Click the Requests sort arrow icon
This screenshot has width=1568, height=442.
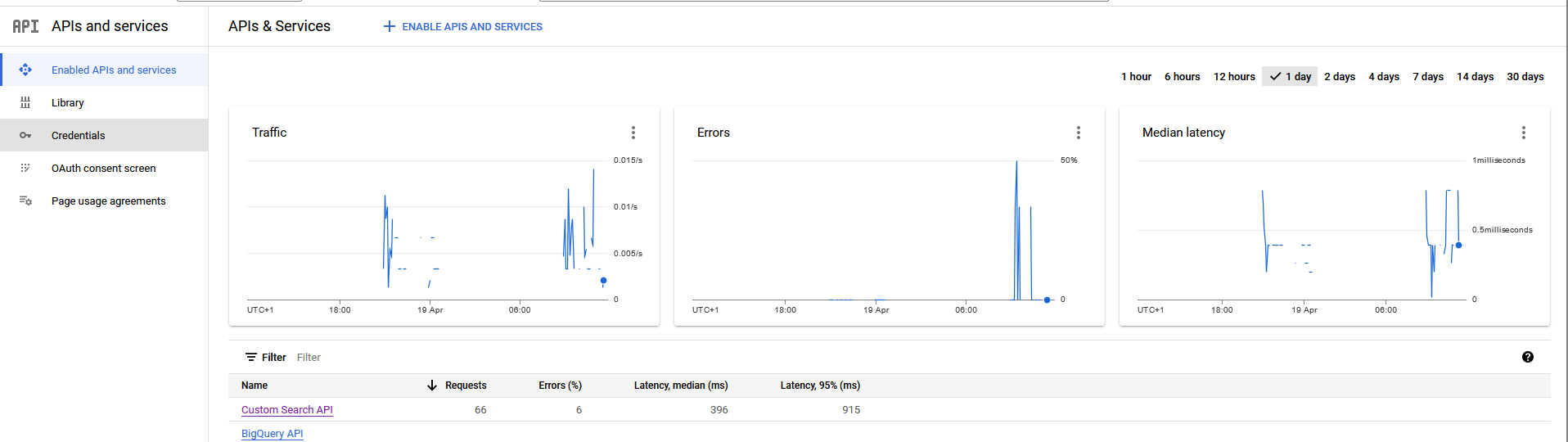pos(432,385)
